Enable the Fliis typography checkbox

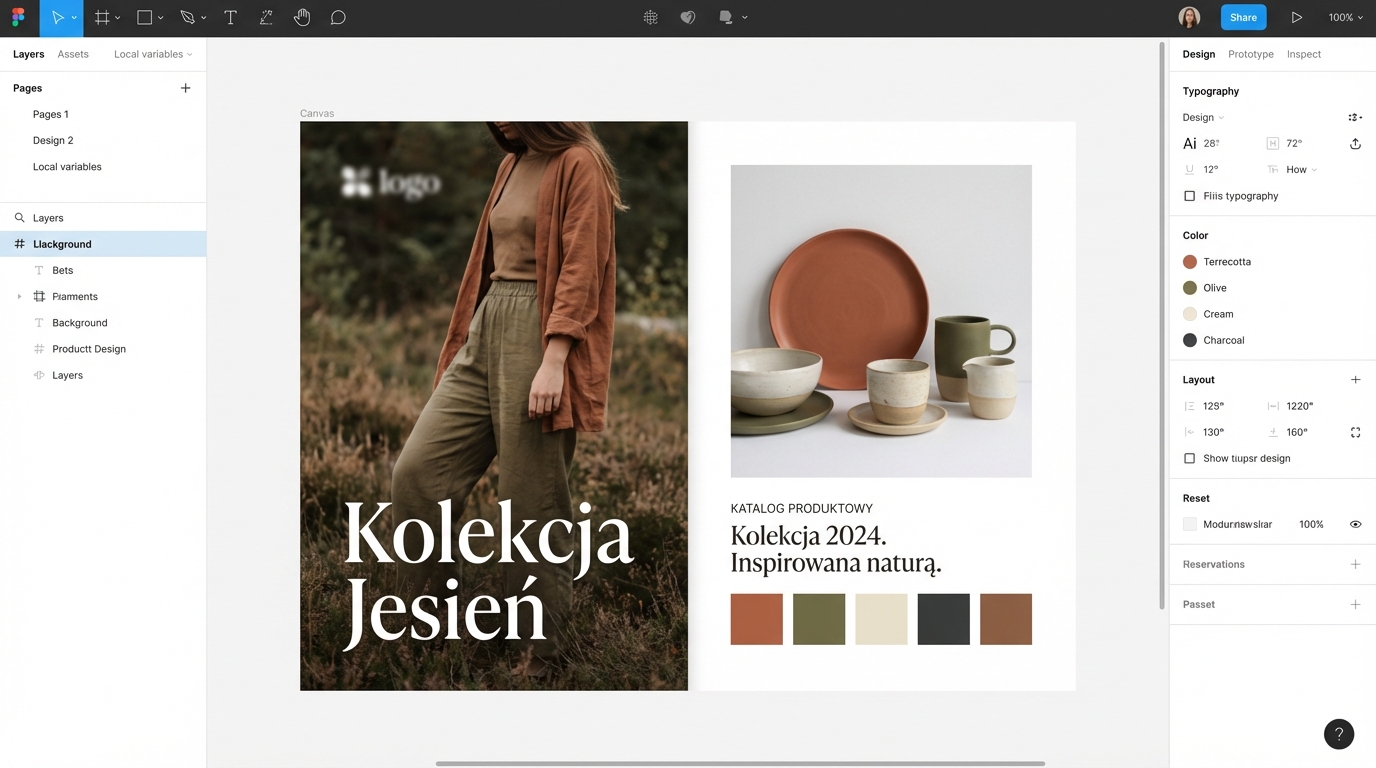tap(1189, 196)
